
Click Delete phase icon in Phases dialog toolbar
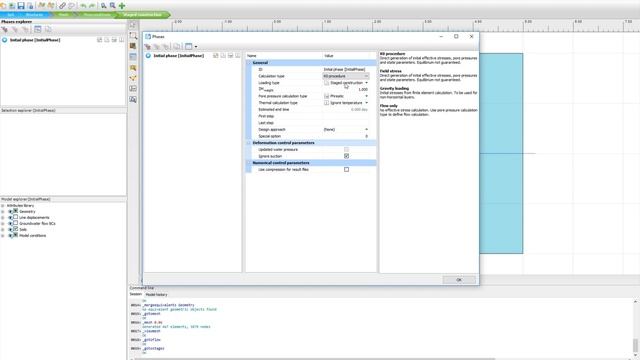pos(165,47)
